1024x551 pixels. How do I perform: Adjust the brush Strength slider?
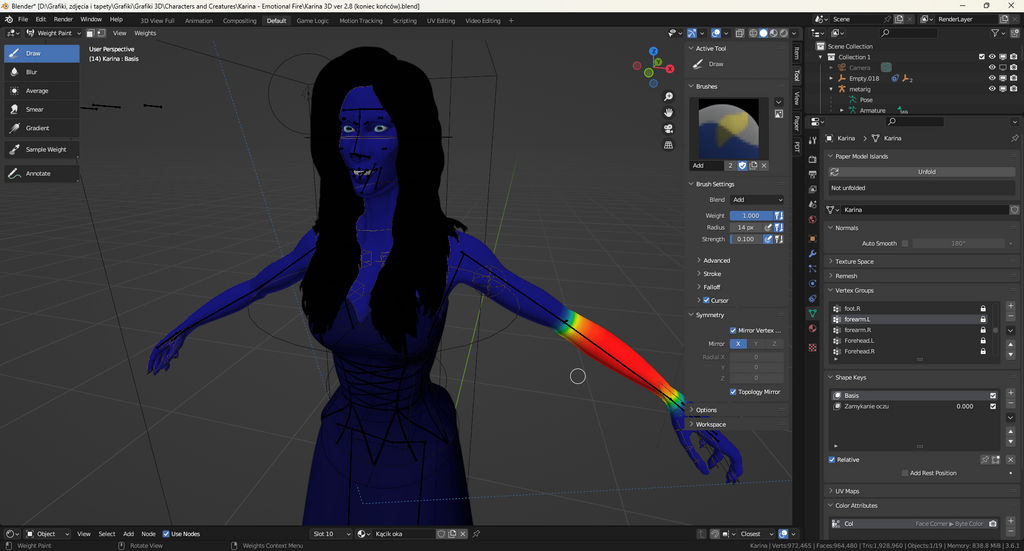click(x=745, y=239)
